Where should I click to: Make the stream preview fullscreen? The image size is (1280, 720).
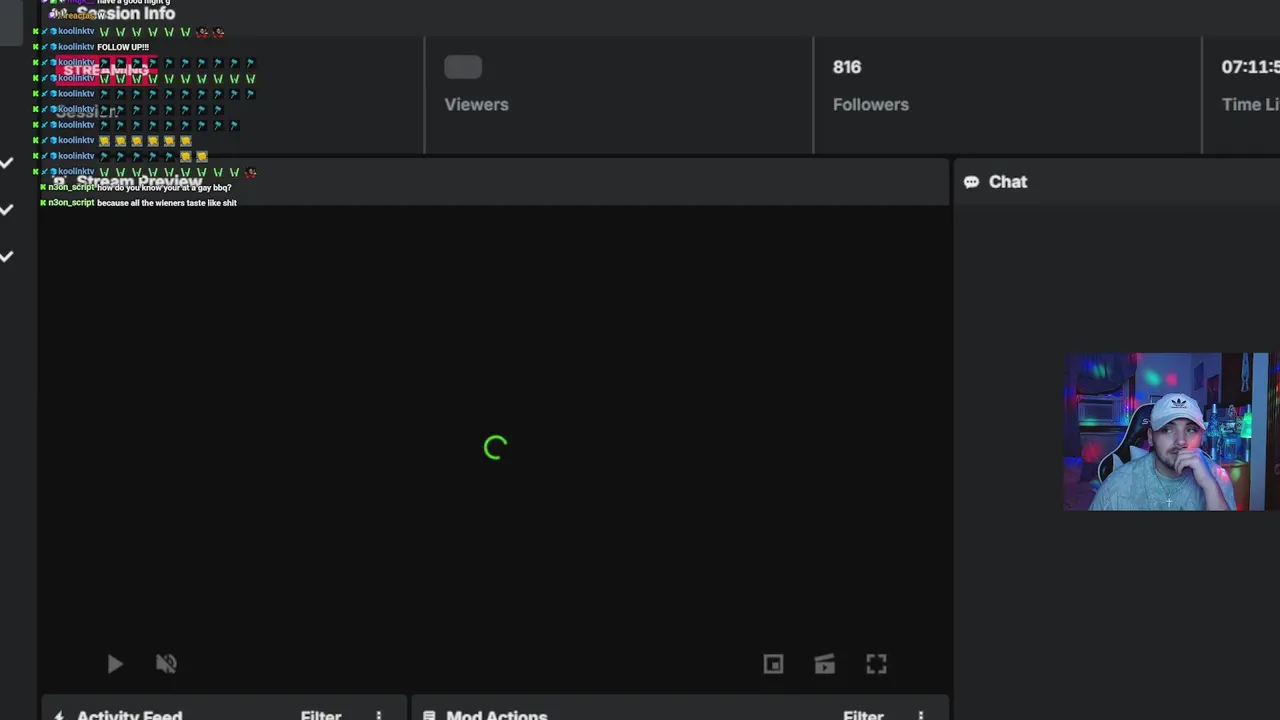876,664
